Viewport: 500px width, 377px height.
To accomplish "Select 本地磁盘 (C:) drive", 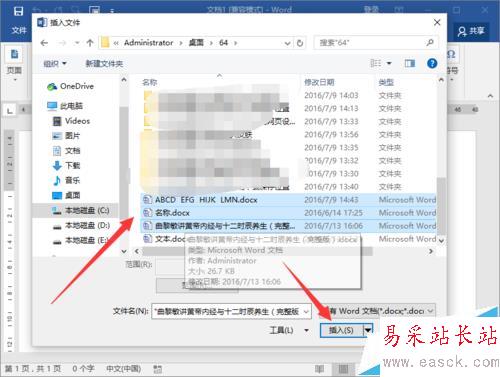I will coord(81,211).
